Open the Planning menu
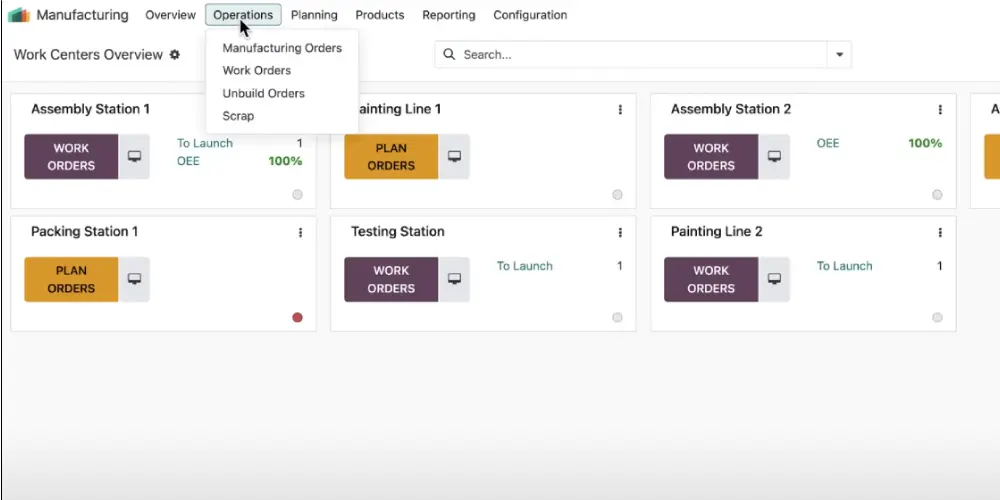Image resolution: width=1000 pixels, height=500 pixels. [x=314, y=15]
